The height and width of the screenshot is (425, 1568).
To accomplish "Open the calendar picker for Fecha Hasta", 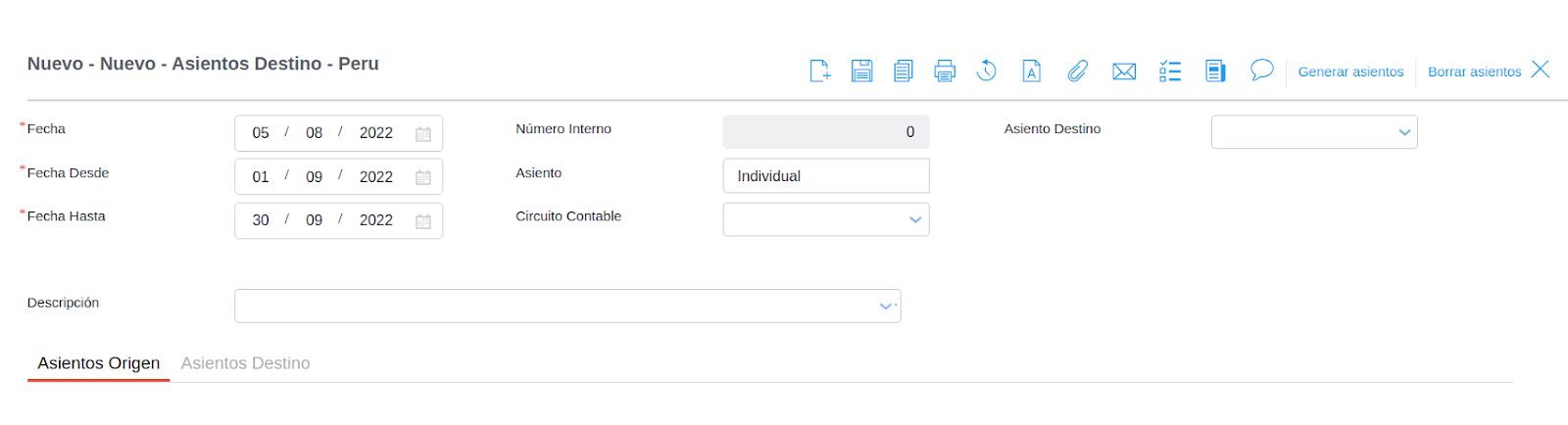I will tap(423, 221).
